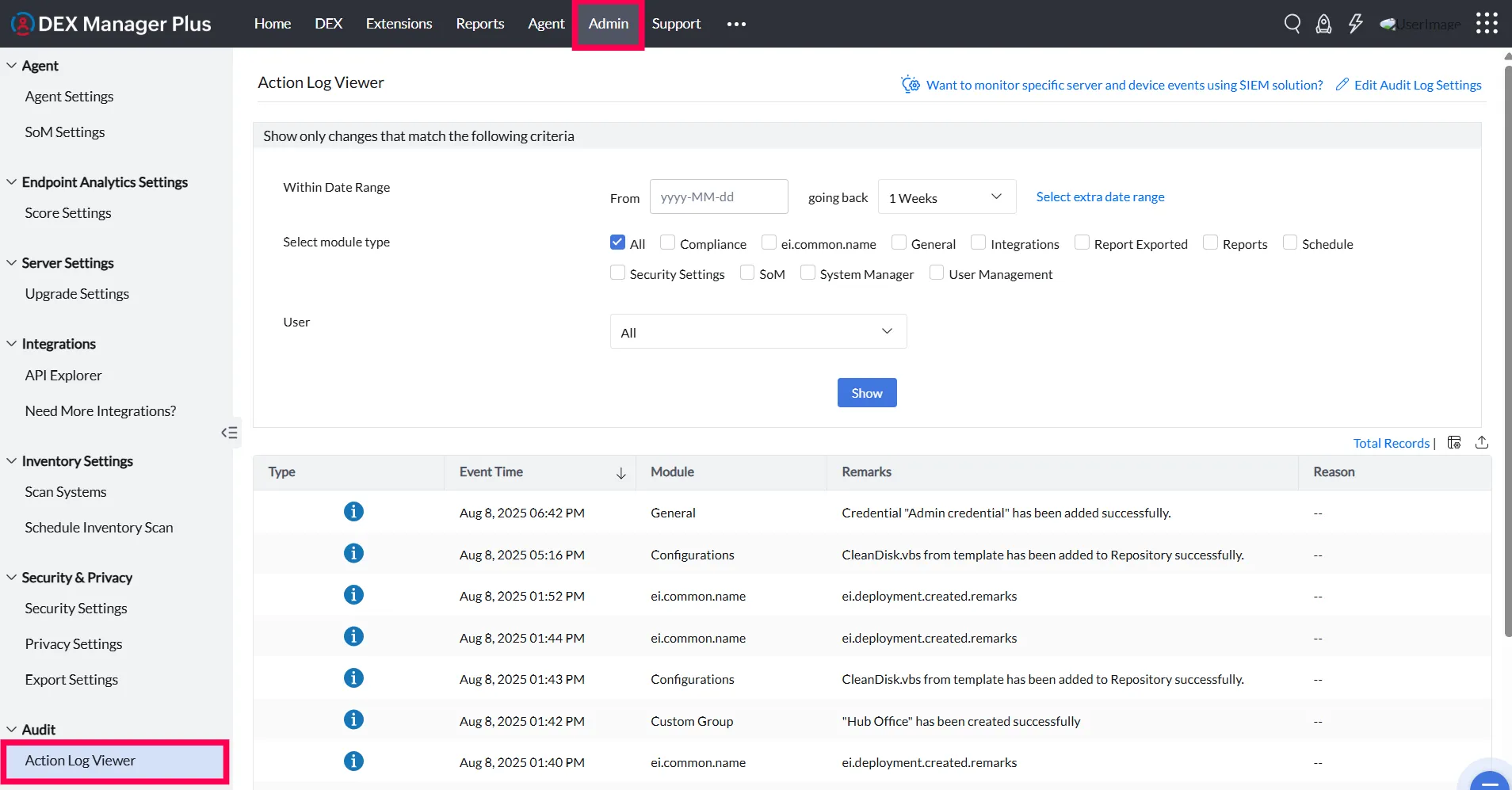Collapse the sidebar using the collapse icon
1512x790 pixels.
229,433
